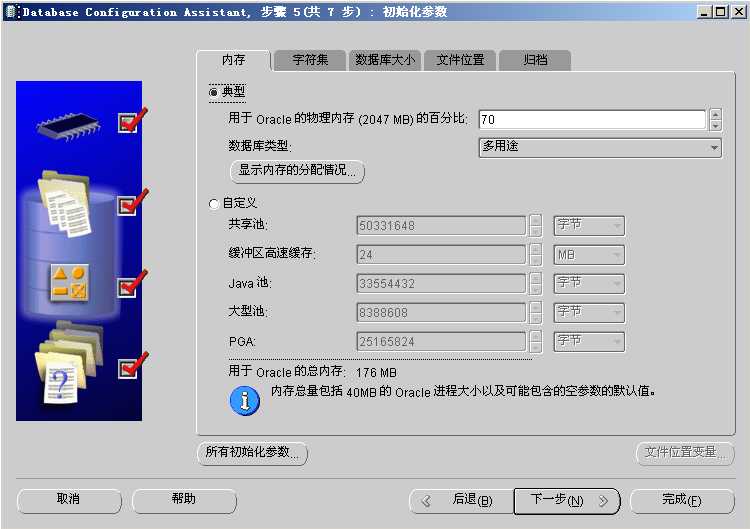Minimize the Database Configuration Assistant window

(703, 12)
